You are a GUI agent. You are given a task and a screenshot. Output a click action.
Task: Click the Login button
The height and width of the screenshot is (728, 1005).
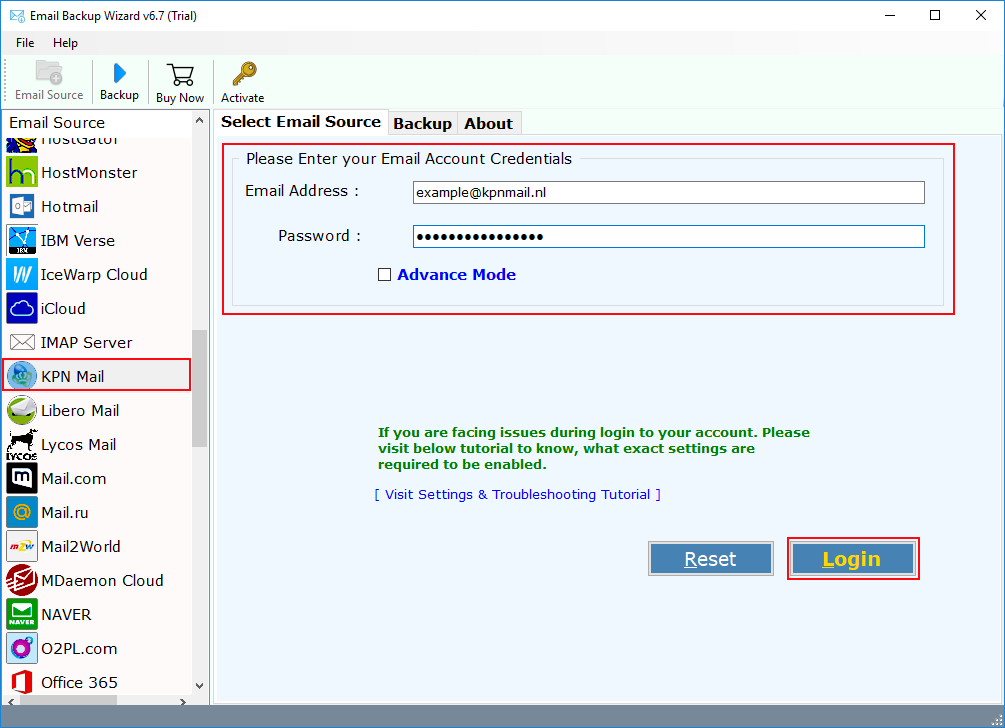click(x=852, y=559)
